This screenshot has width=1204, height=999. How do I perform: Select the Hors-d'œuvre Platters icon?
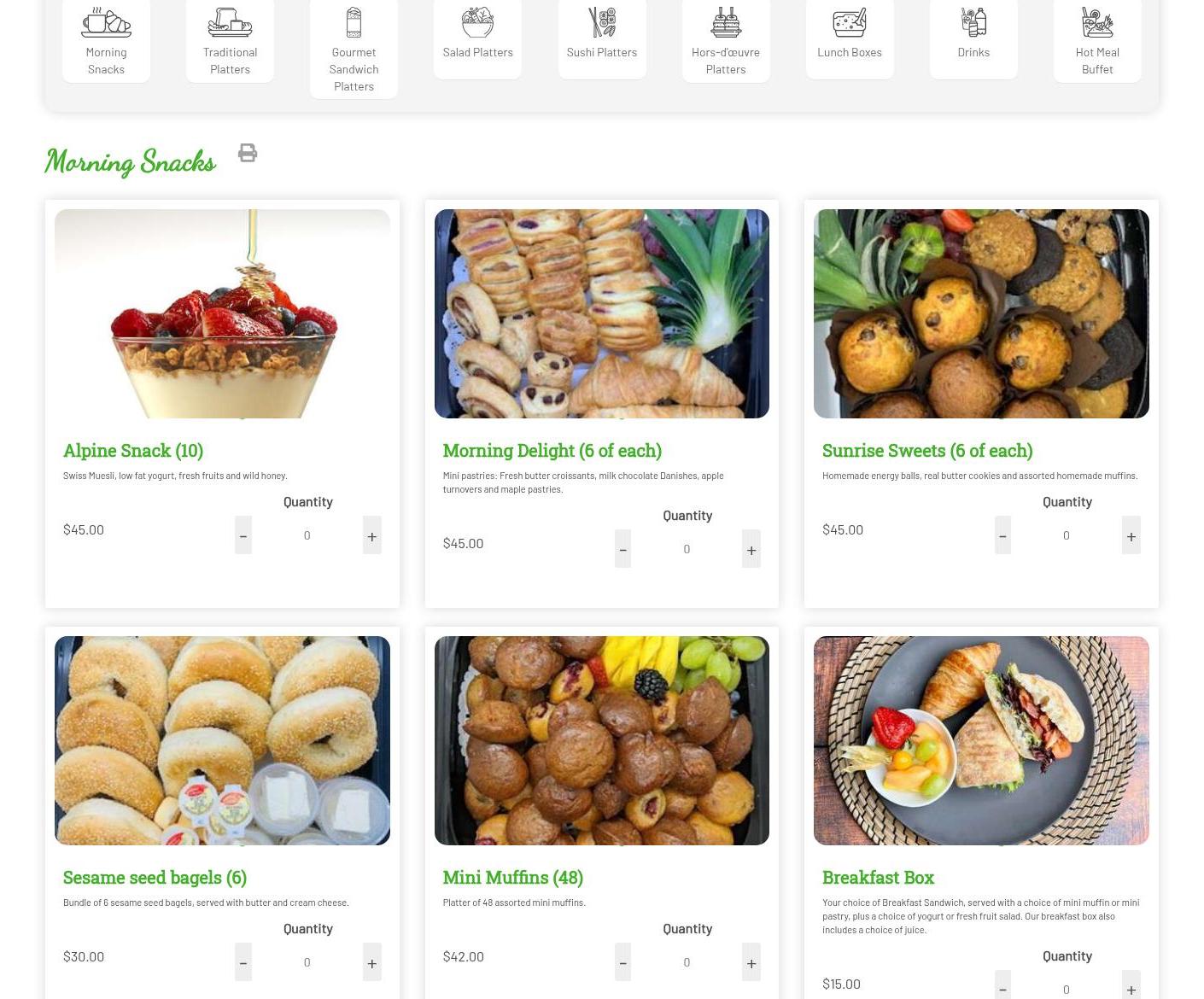[x=726, y=22]
